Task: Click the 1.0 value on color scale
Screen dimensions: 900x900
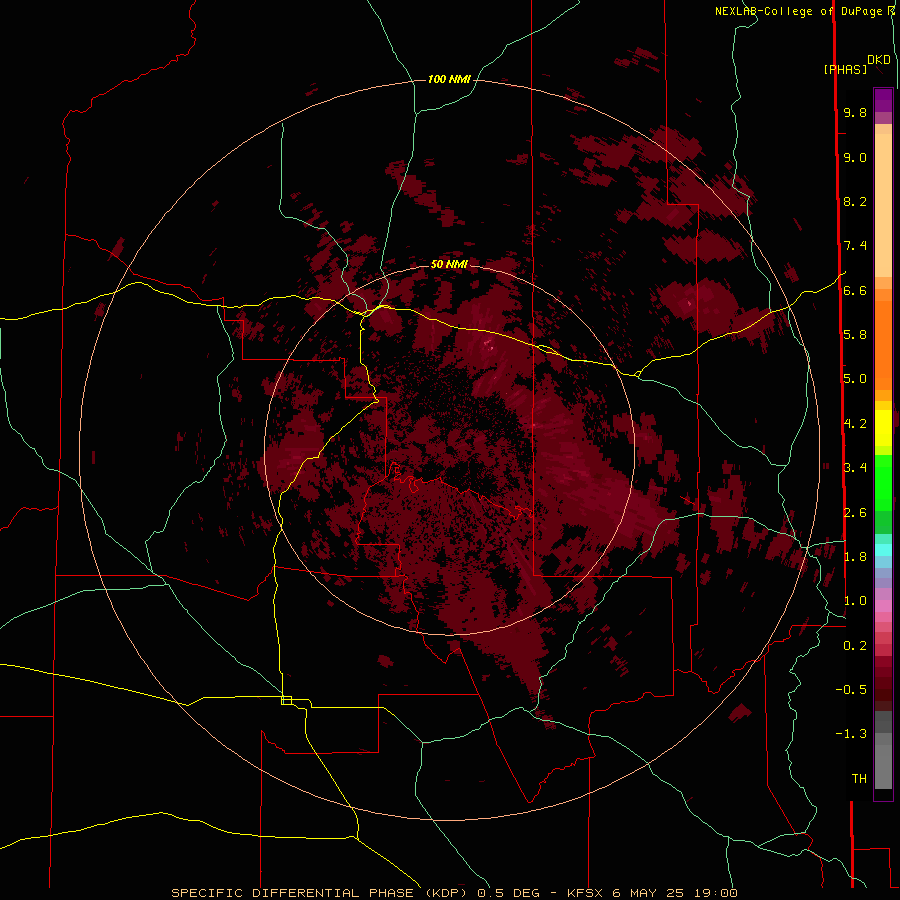Action: (x=855, y=601)
